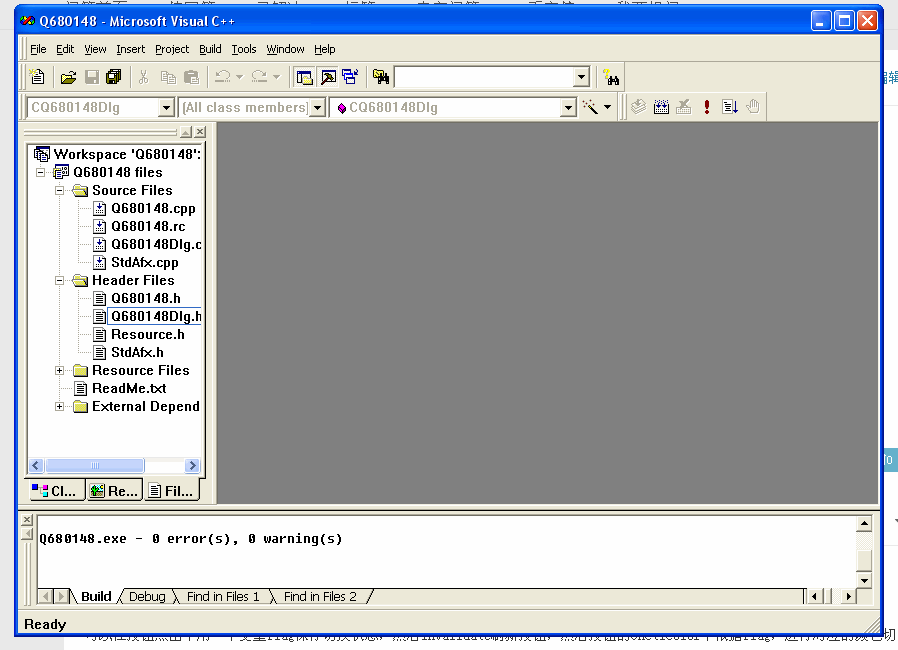Toggle the Output window icon

328,77
